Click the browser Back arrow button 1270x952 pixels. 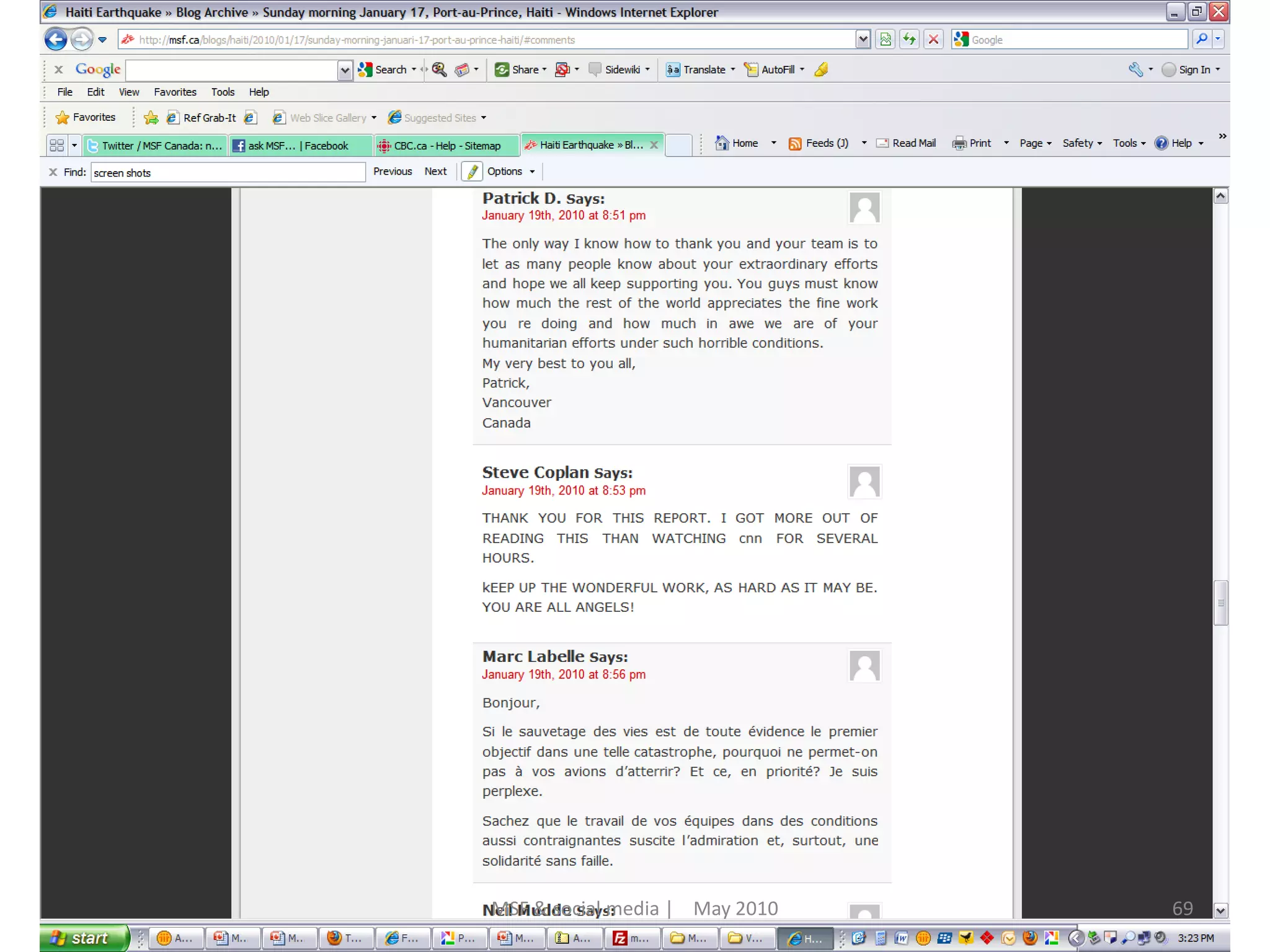click(x=56, y=40)
